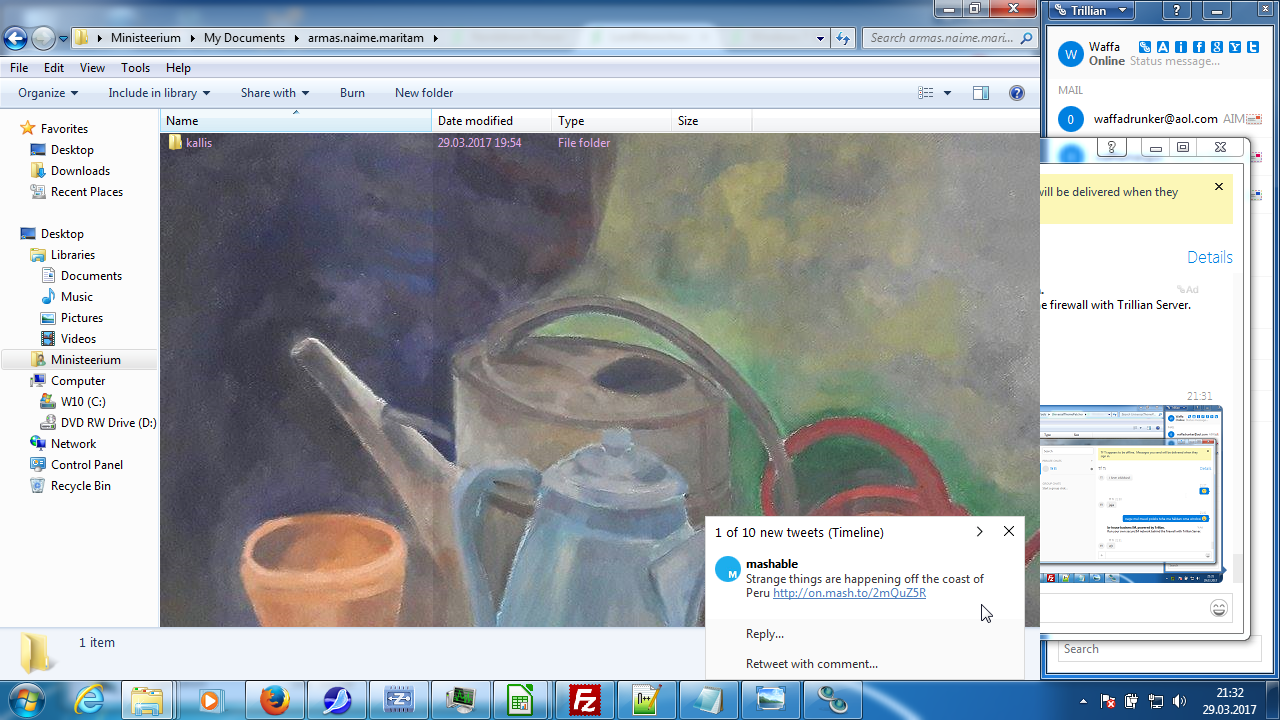
Task: Open the File menu
Action: tap(19, 68)
